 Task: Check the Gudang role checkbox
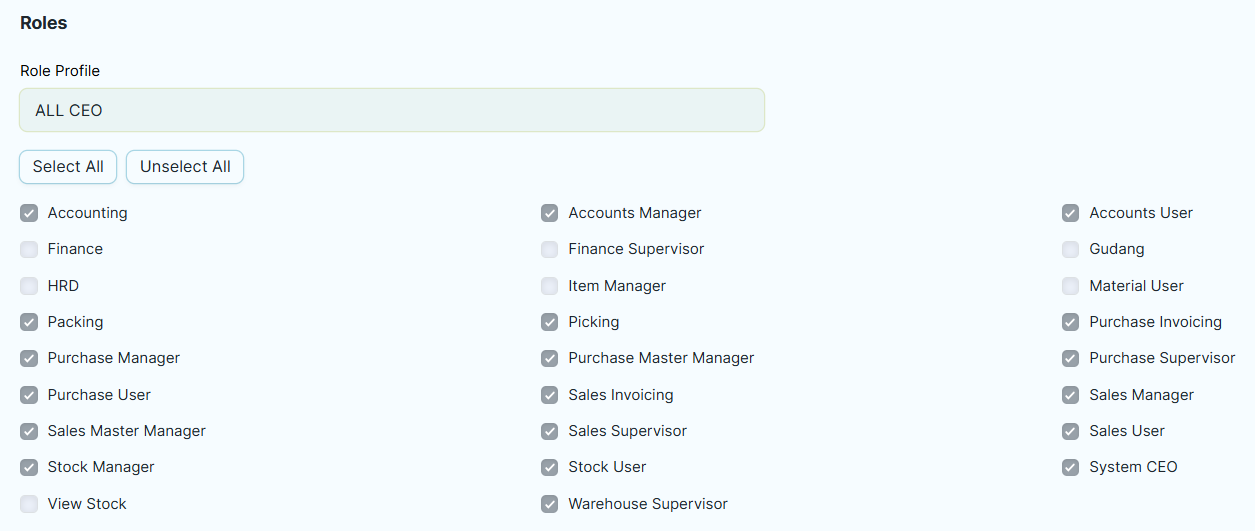(1071, 249)
